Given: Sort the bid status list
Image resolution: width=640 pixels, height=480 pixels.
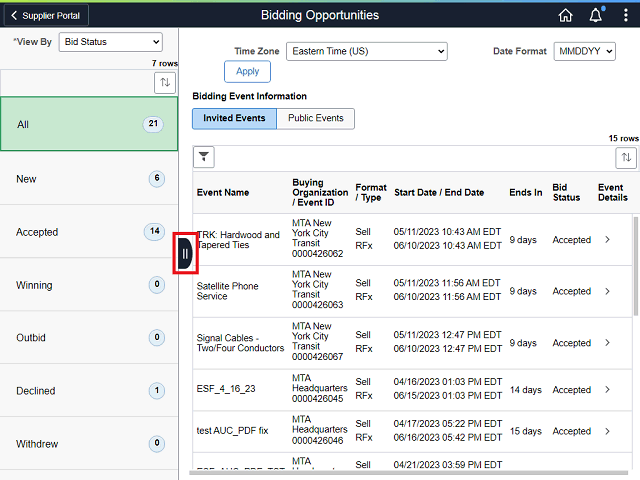Looking at the screenshot, I should click(x=165, y=82).
